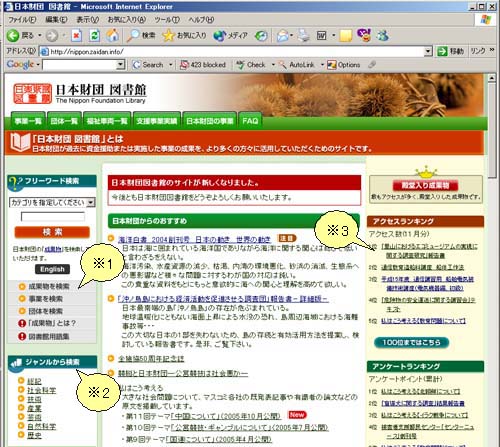Click the Mail envelope toolbar icon
This screenshot has width=500, height=447.
point(283,36)
